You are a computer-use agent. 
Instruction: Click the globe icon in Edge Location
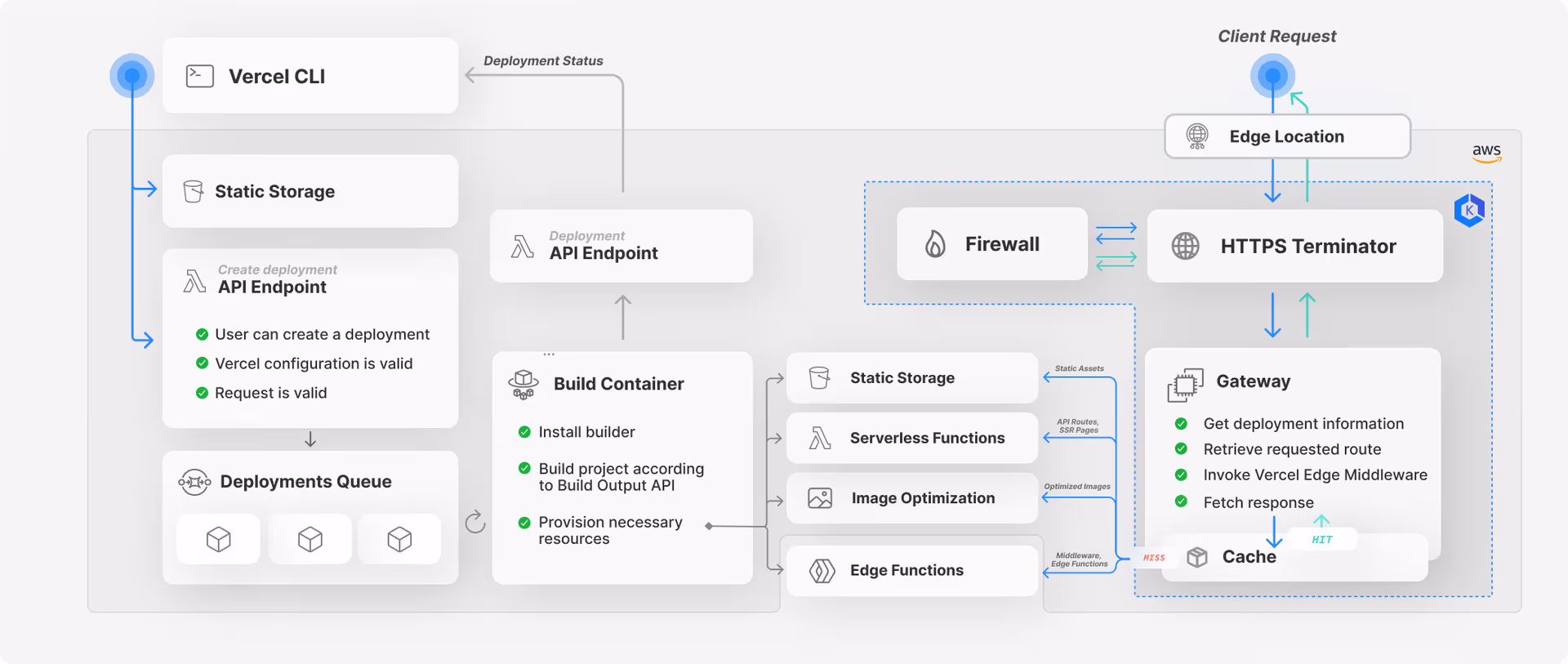(1197, 136)
